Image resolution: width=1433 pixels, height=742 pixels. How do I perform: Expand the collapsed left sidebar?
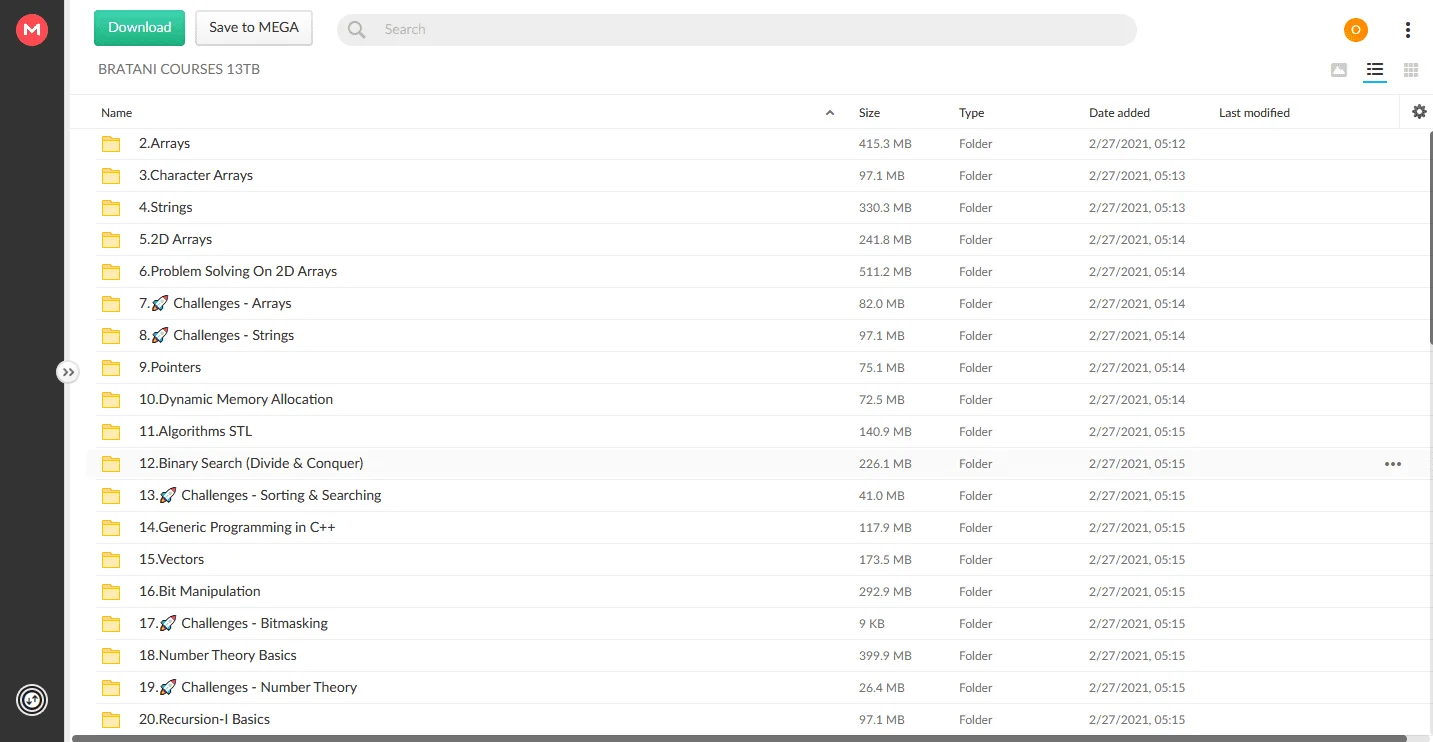point(67,372)
